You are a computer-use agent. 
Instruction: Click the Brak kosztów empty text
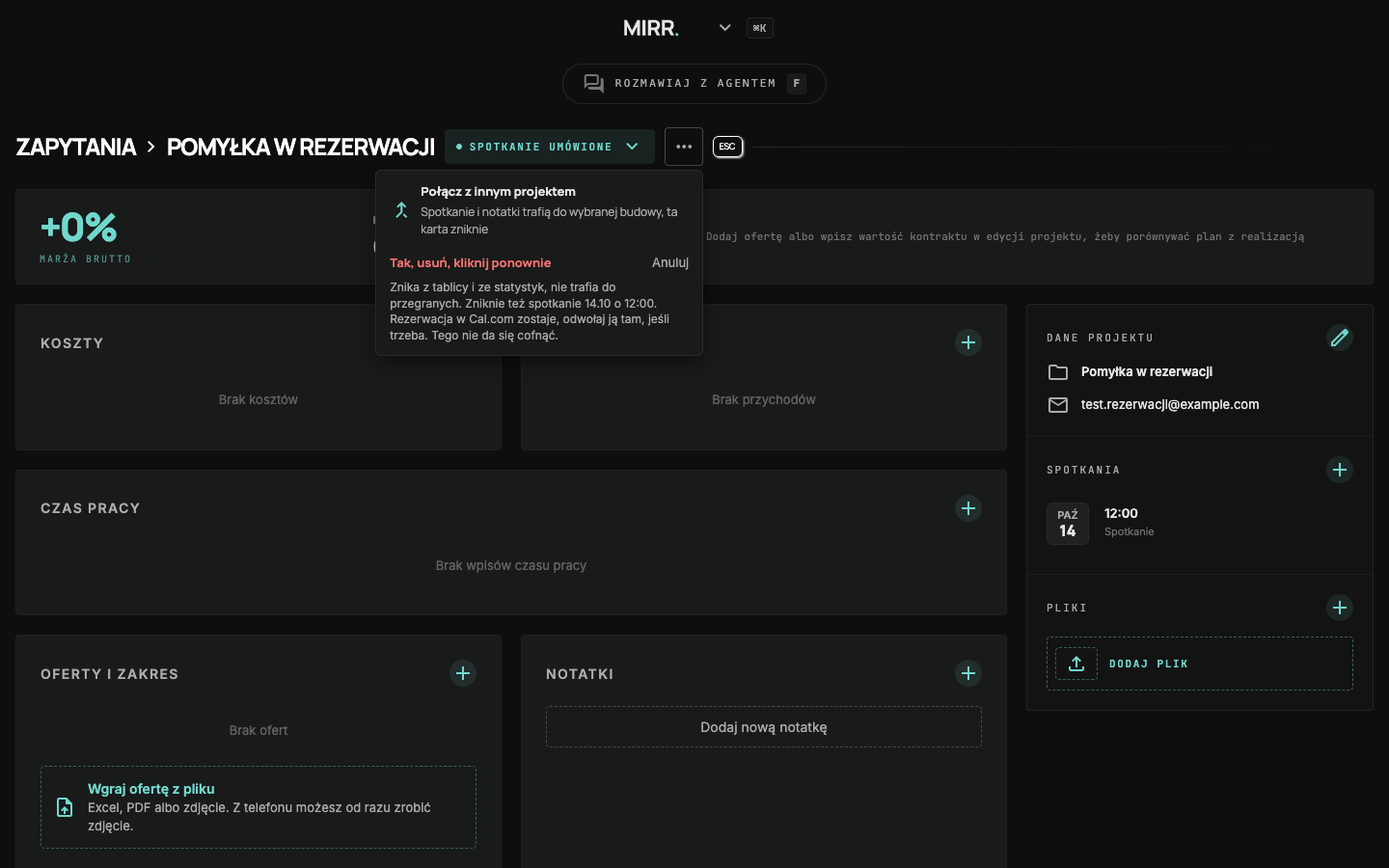[259, 400]
